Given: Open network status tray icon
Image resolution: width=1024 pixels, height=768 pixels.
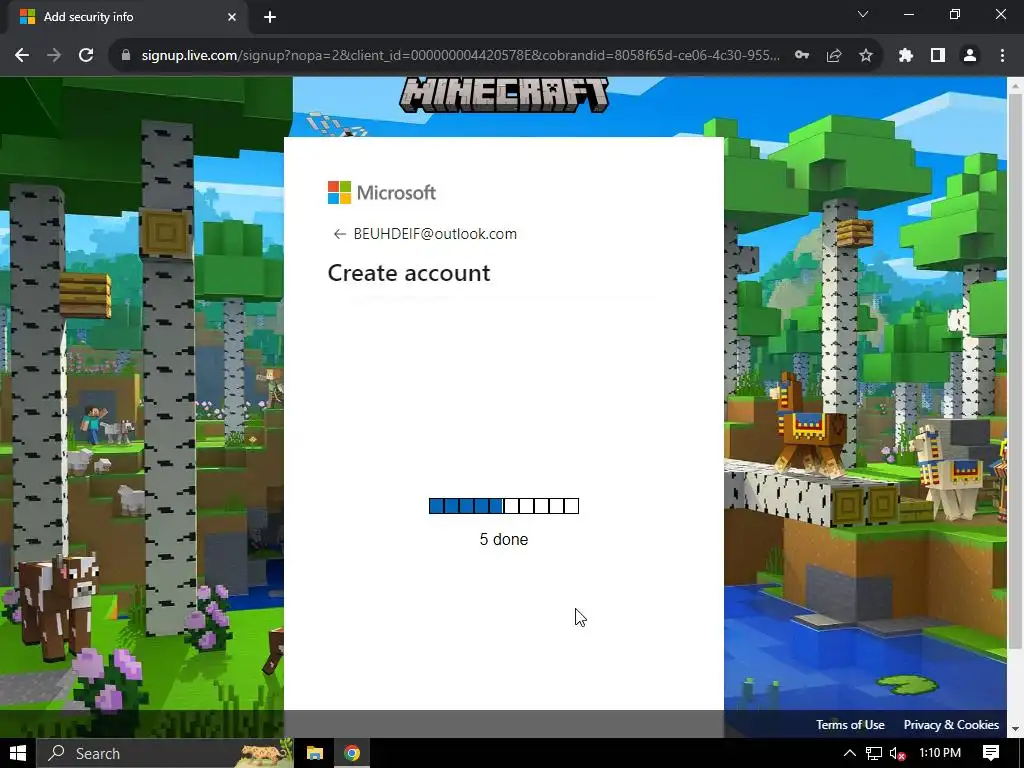Looking at the screenshot, I should [x=874, y=753].
